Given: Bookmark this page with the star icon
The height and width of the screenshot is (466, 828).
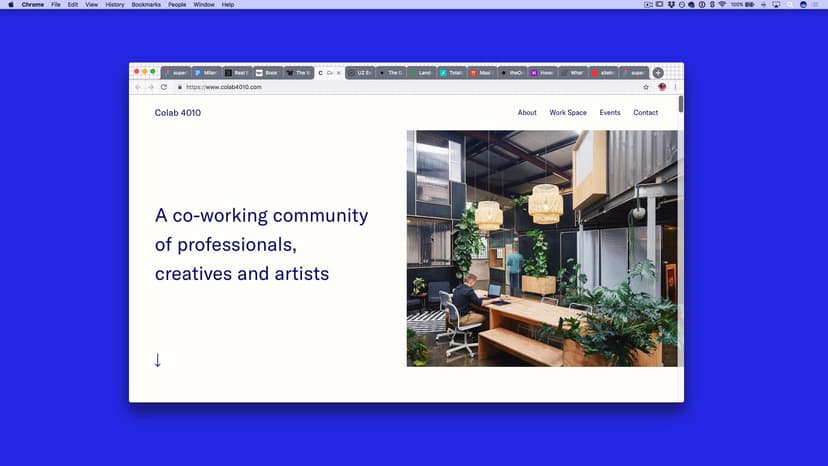Looking at the screenshot, I should pos(646,87).
